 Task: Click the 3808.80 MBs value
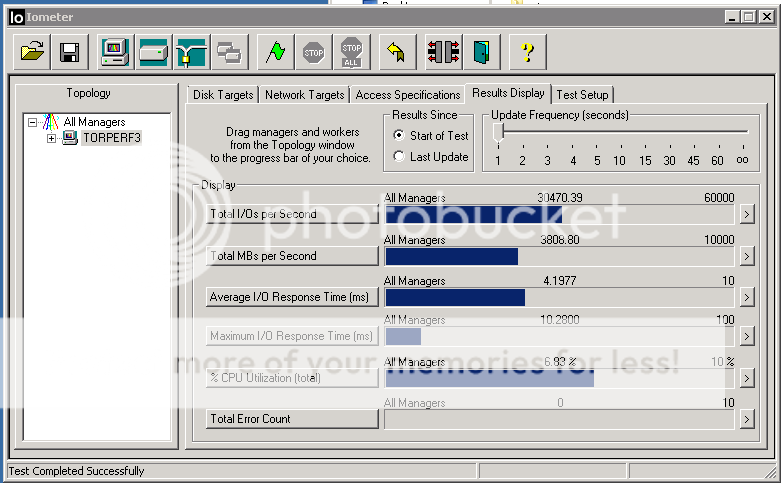click(560, 240)
